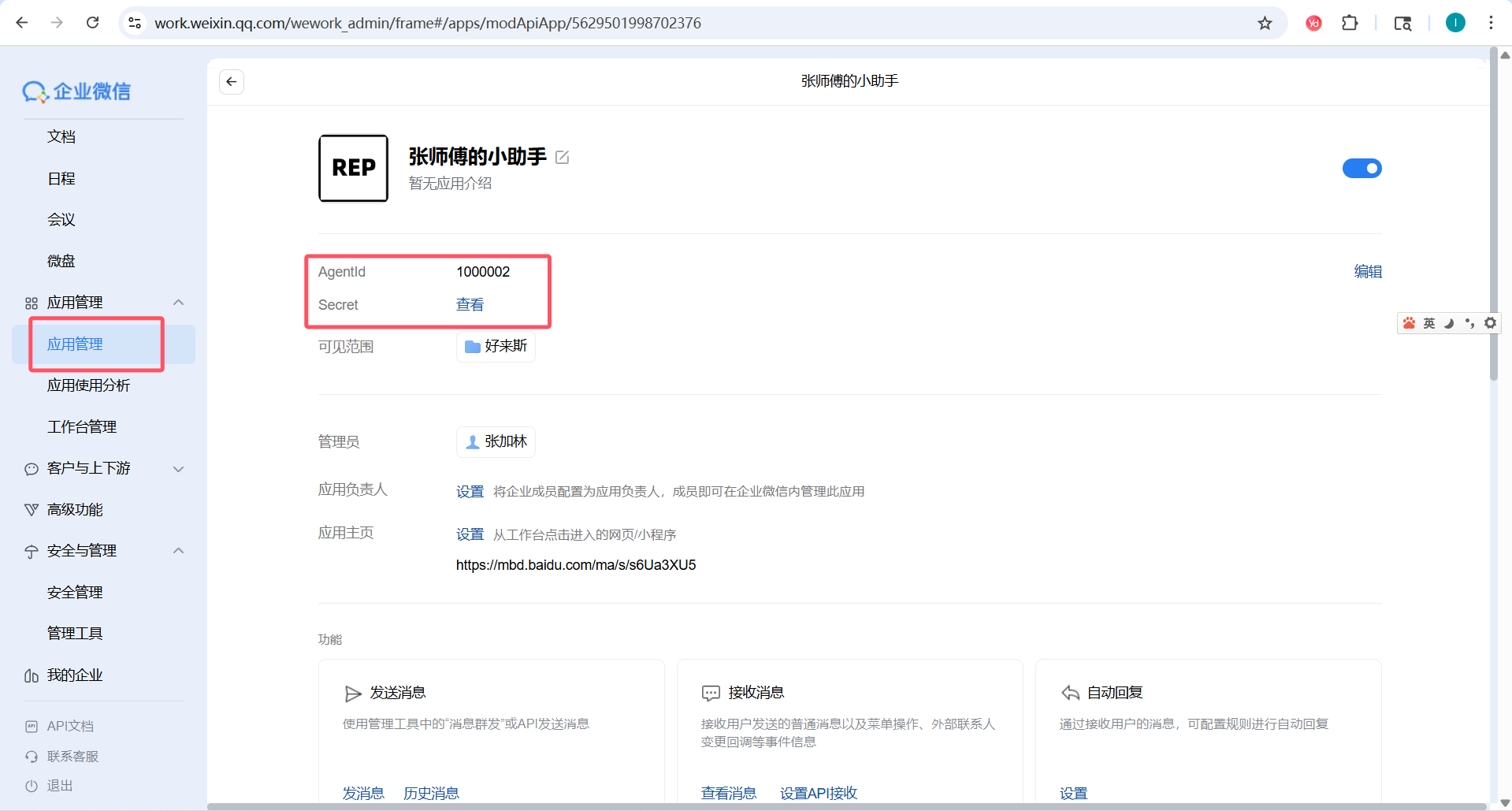Screen dimensions: 1512x811
Task: Click the 企业微信 logo
Action: click(76, 91)
